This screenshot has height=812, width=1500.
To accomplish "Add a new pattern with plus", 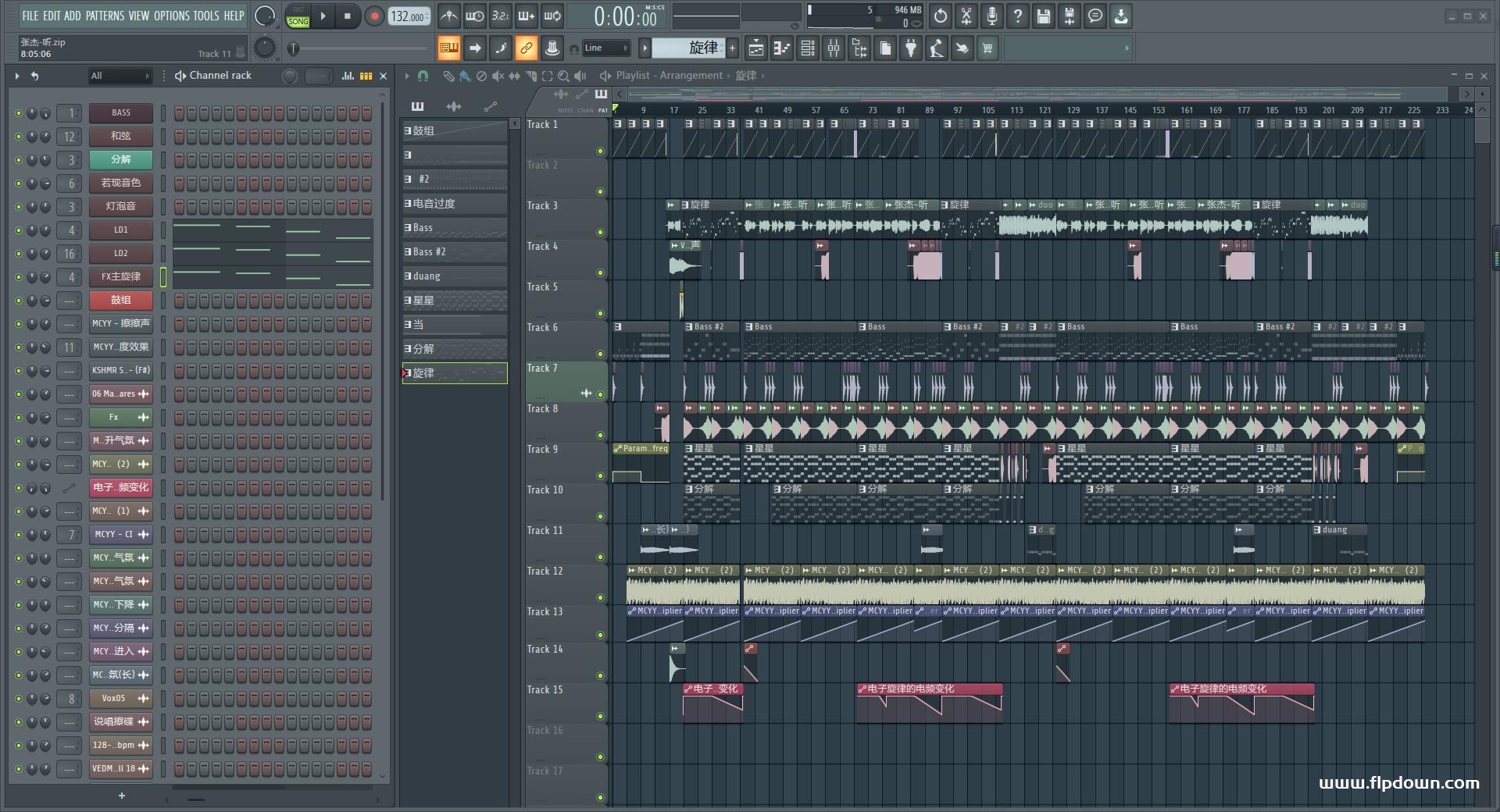I will click(x=732, y=48).
